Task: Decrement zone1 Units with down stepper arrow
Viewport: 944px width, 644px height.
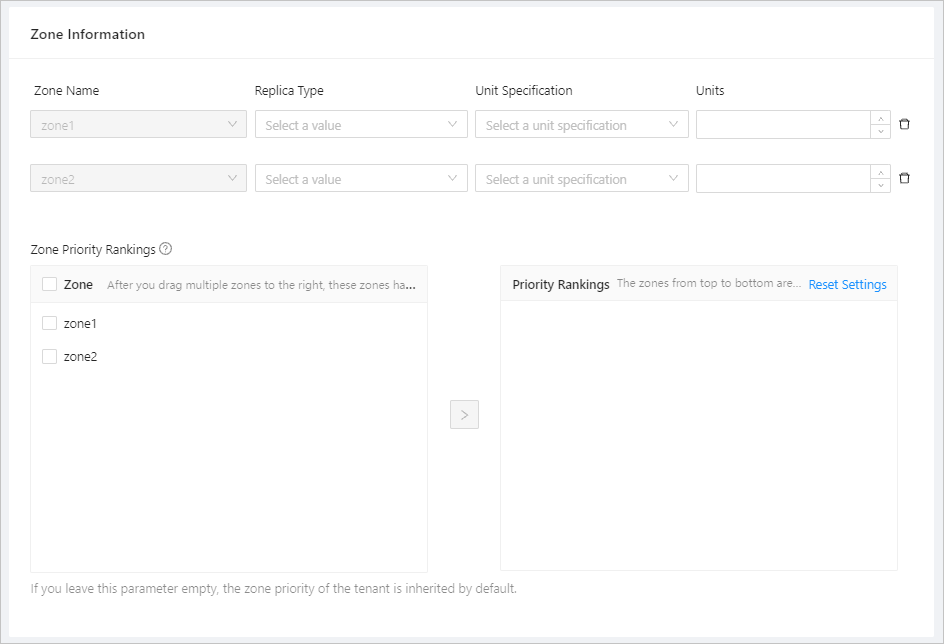Action: click(x=879, y=130)
